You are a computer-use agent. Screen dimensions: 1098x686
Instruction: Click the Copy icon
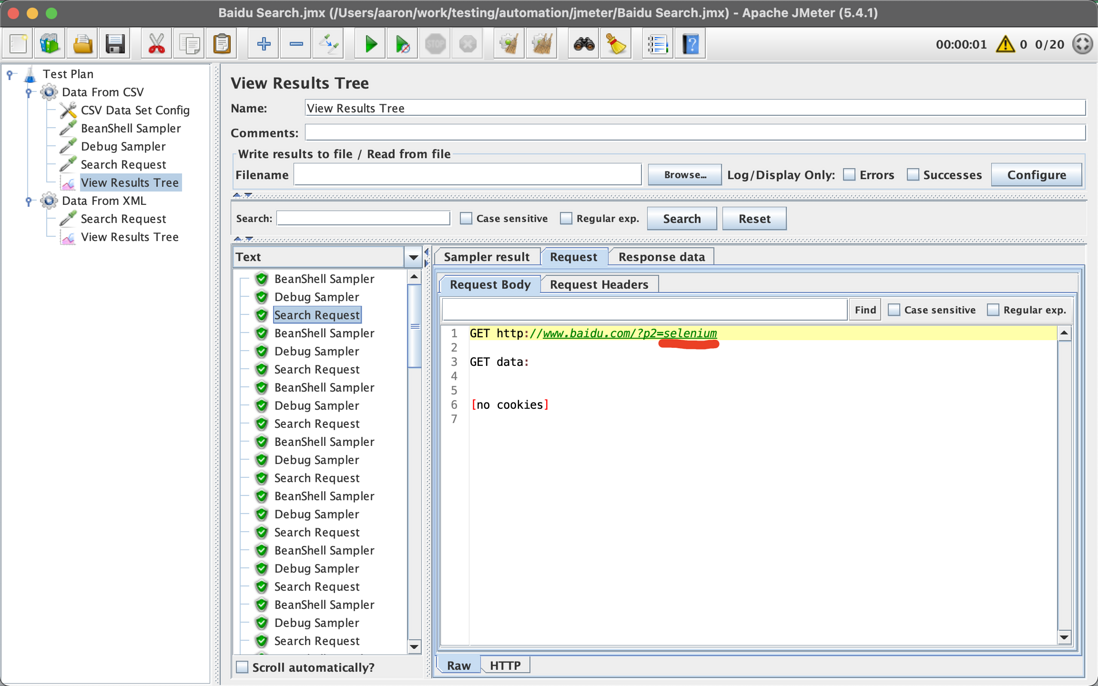pyautogui.click(x=189, y=44)
